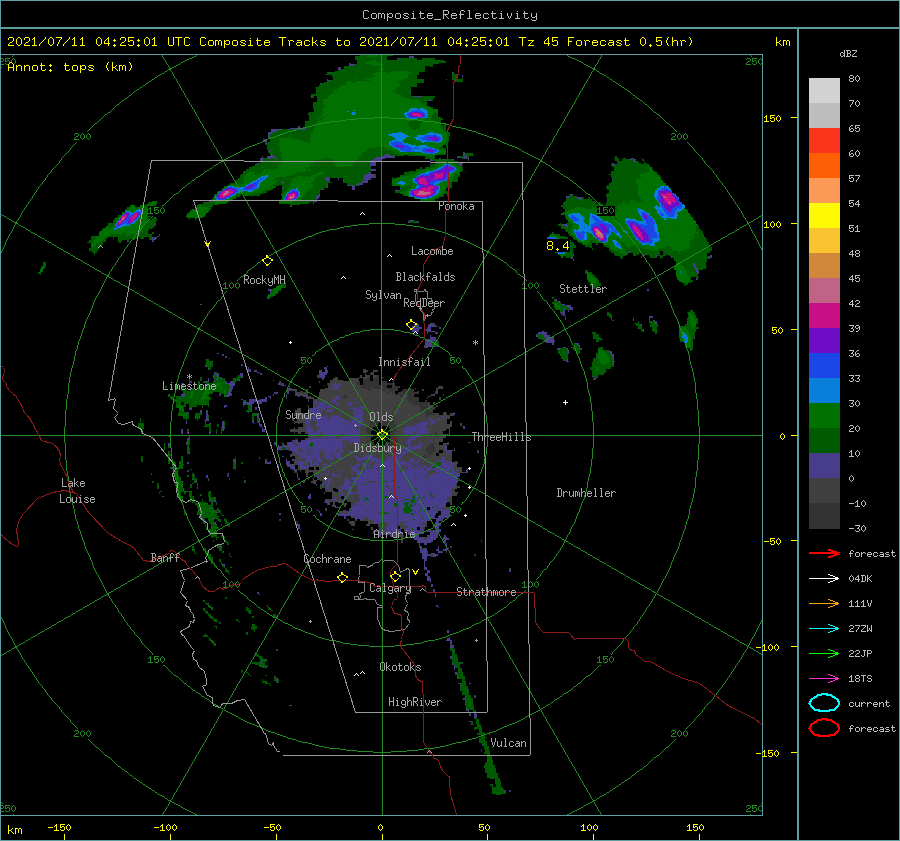900x841 pixels.
Task: Click the Composite_Reflectivity title
Action: (x=450, y=15)
